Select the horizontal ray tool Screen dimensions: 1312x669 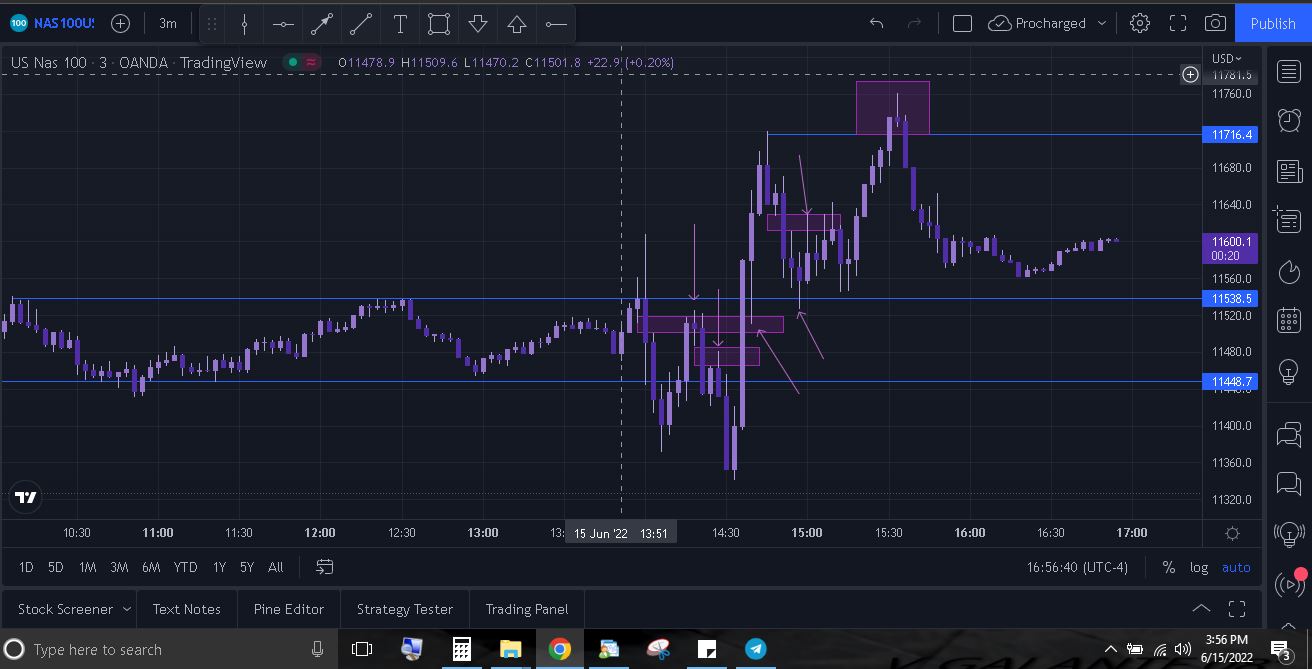tap(556, 23)
